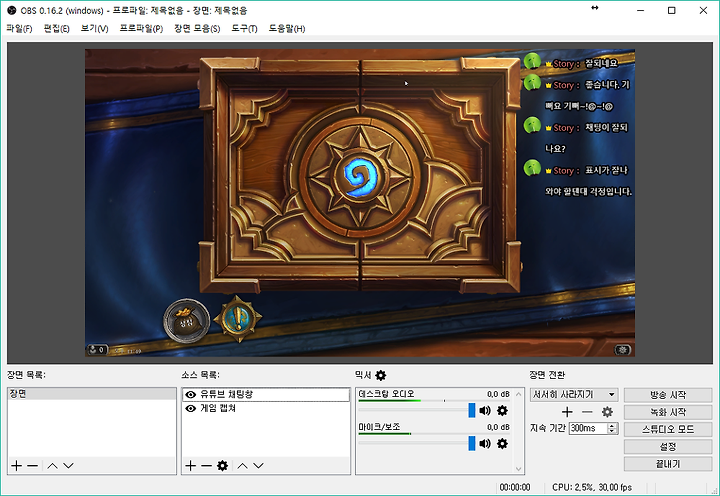This screenshot has width=720, height=496.
Task: Add a new source with the plus icon
Action: [x=191, y=466]
